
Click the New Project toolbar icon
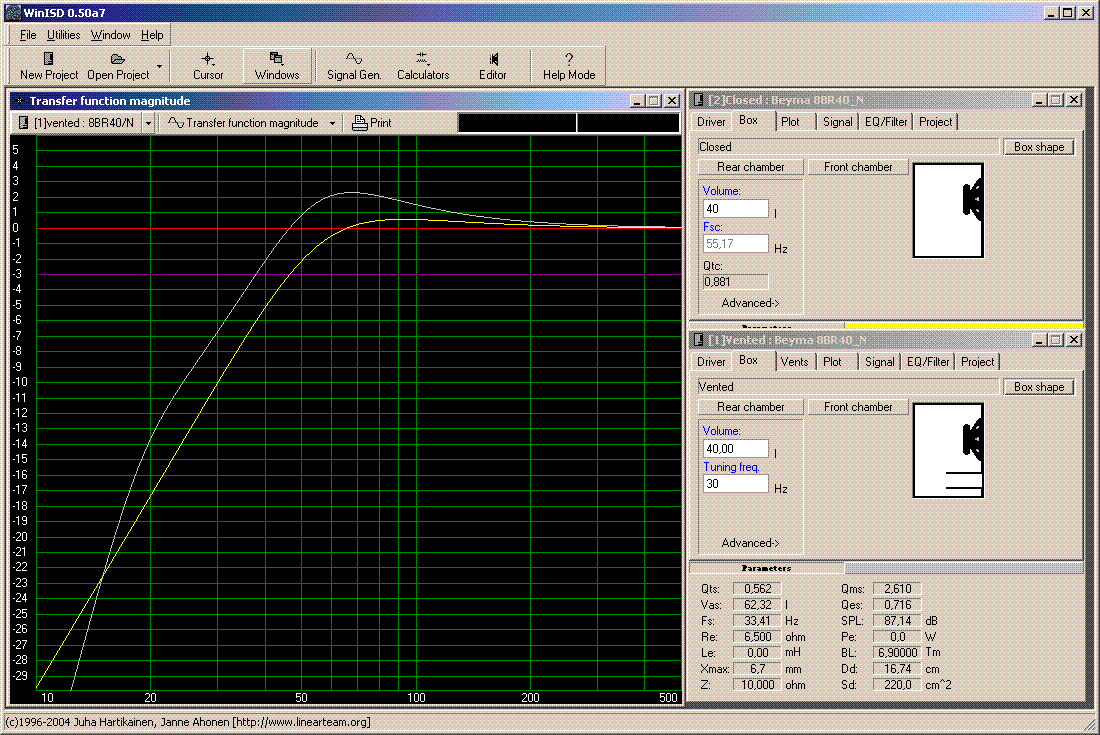click(x=48, y=66)
